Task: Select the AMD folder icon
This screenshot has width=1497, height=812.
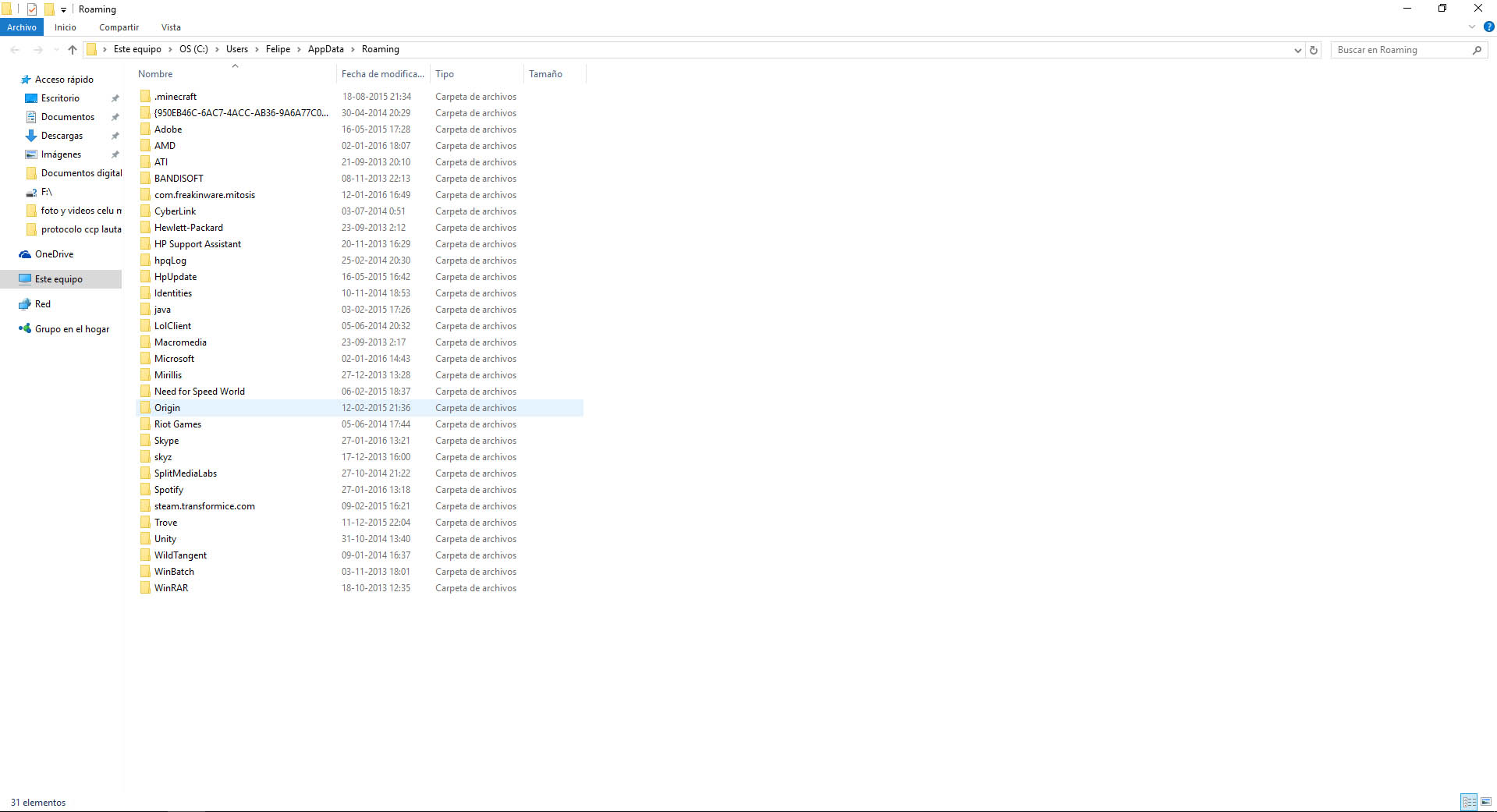Action: pos(145,146)
